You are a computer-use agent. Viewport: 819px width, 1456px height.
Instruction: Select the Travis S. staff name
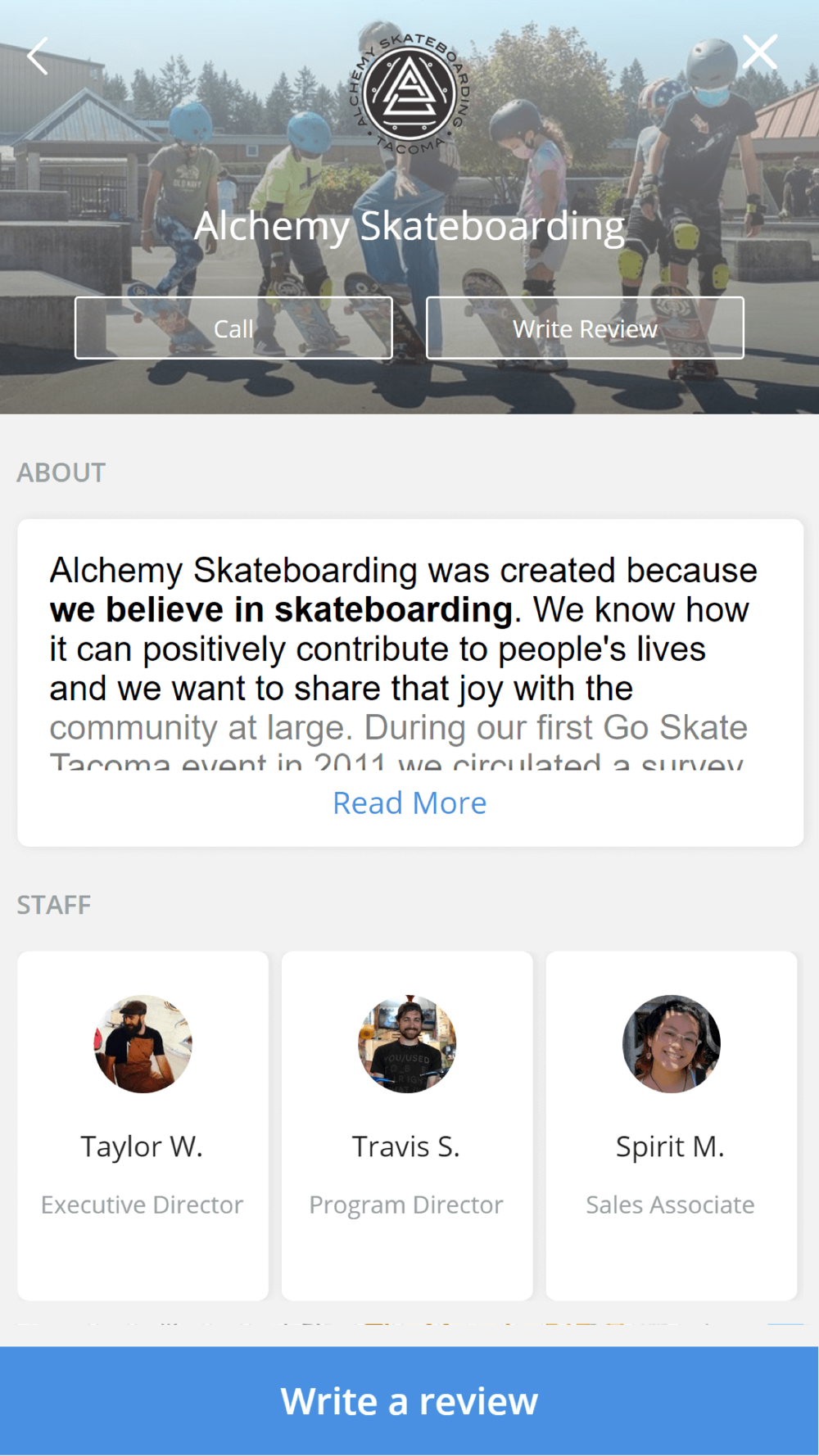click(x=406, y=1146)
